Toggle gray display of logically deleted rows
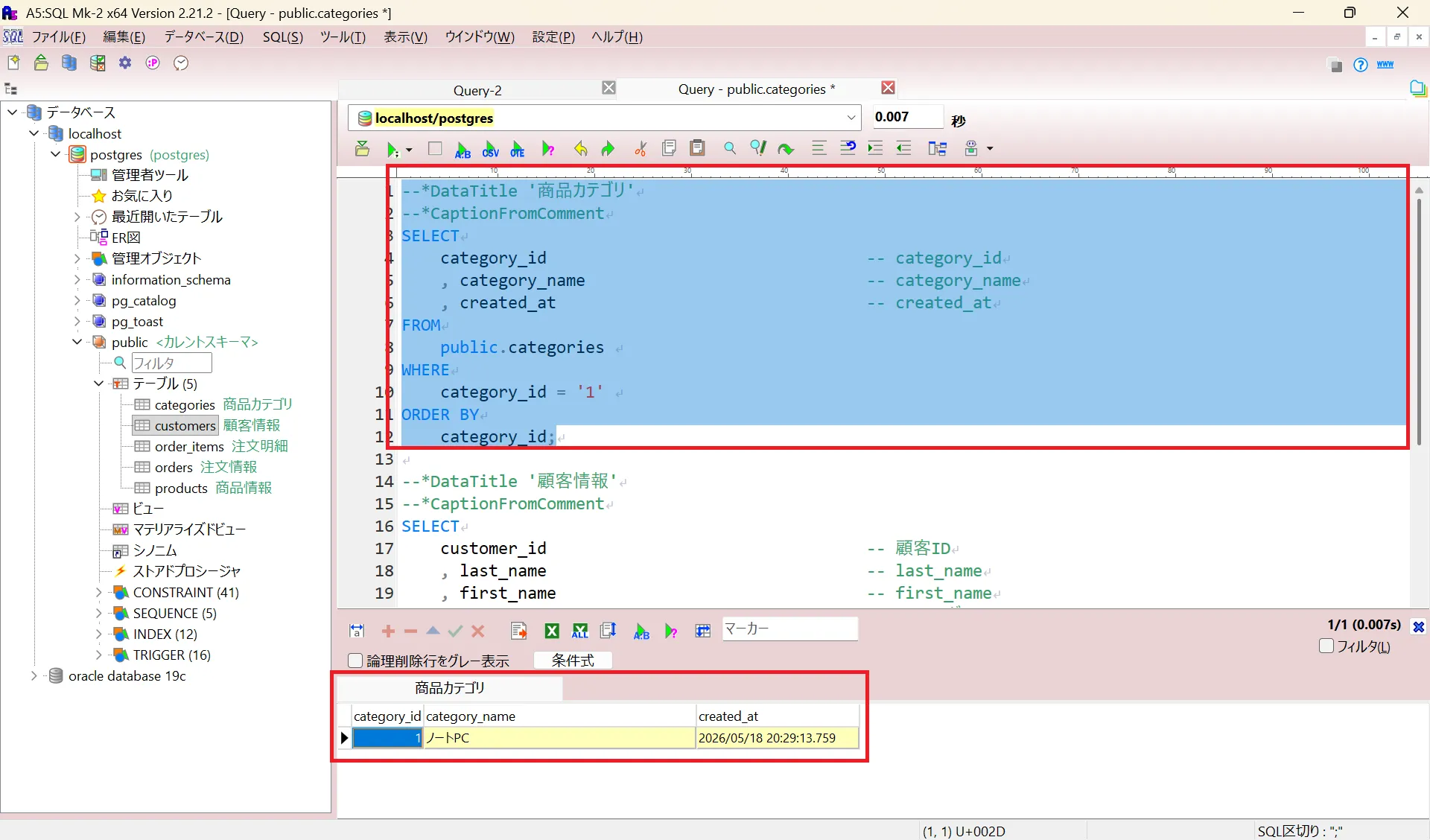The height and width of the screenshot is (840, 1430). [x=355, y=661]
